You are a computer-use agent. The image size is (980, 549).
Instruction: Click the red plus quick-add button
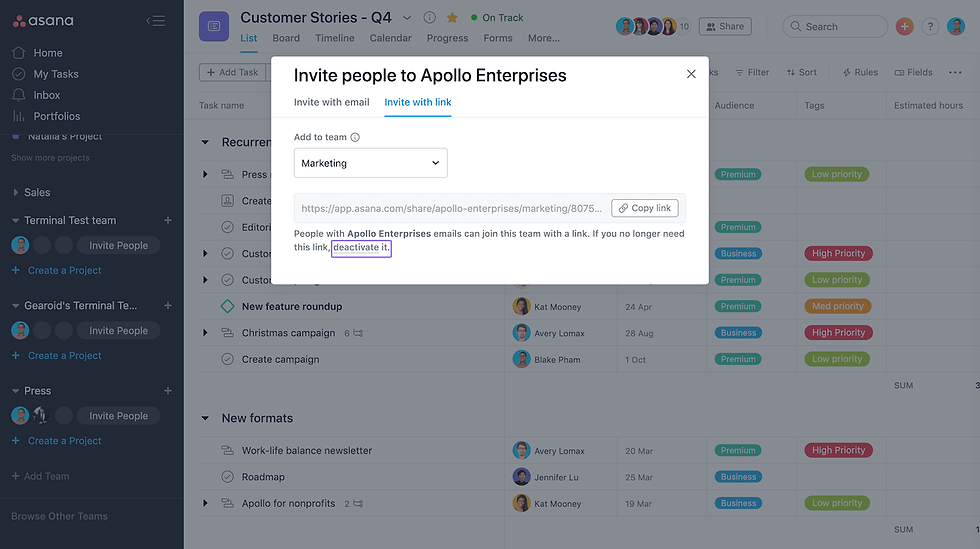click(x=904, y=26)
